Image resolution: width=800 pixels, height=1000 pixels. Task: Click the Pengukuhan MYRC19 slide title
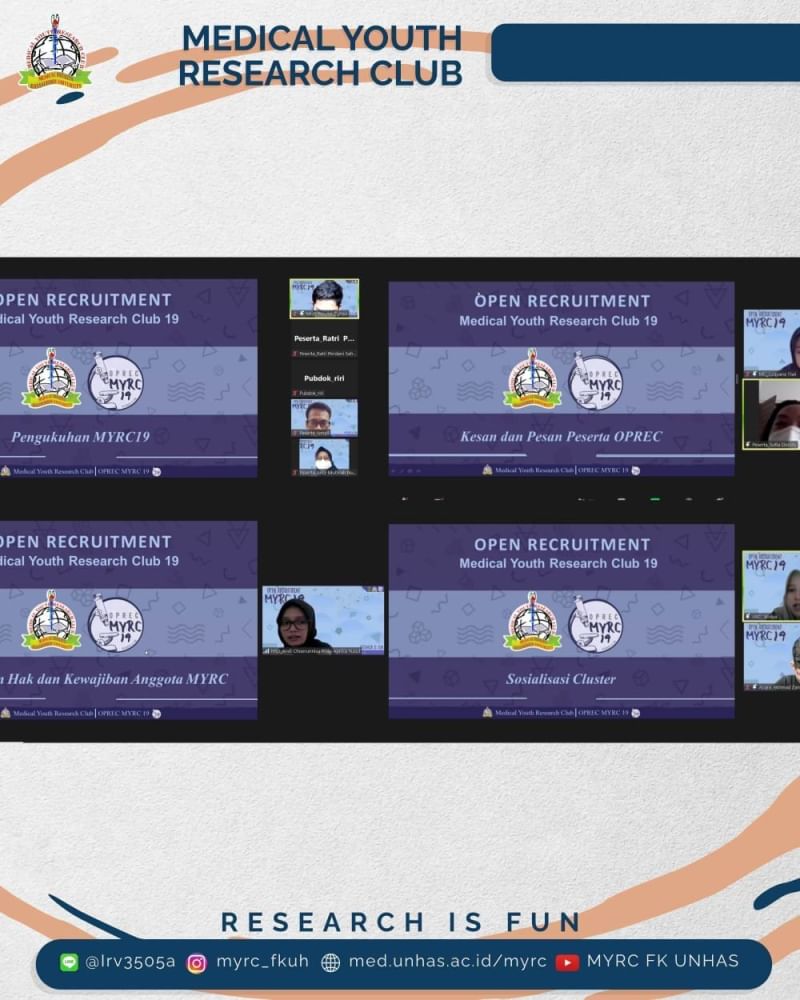tap(80, 437)
